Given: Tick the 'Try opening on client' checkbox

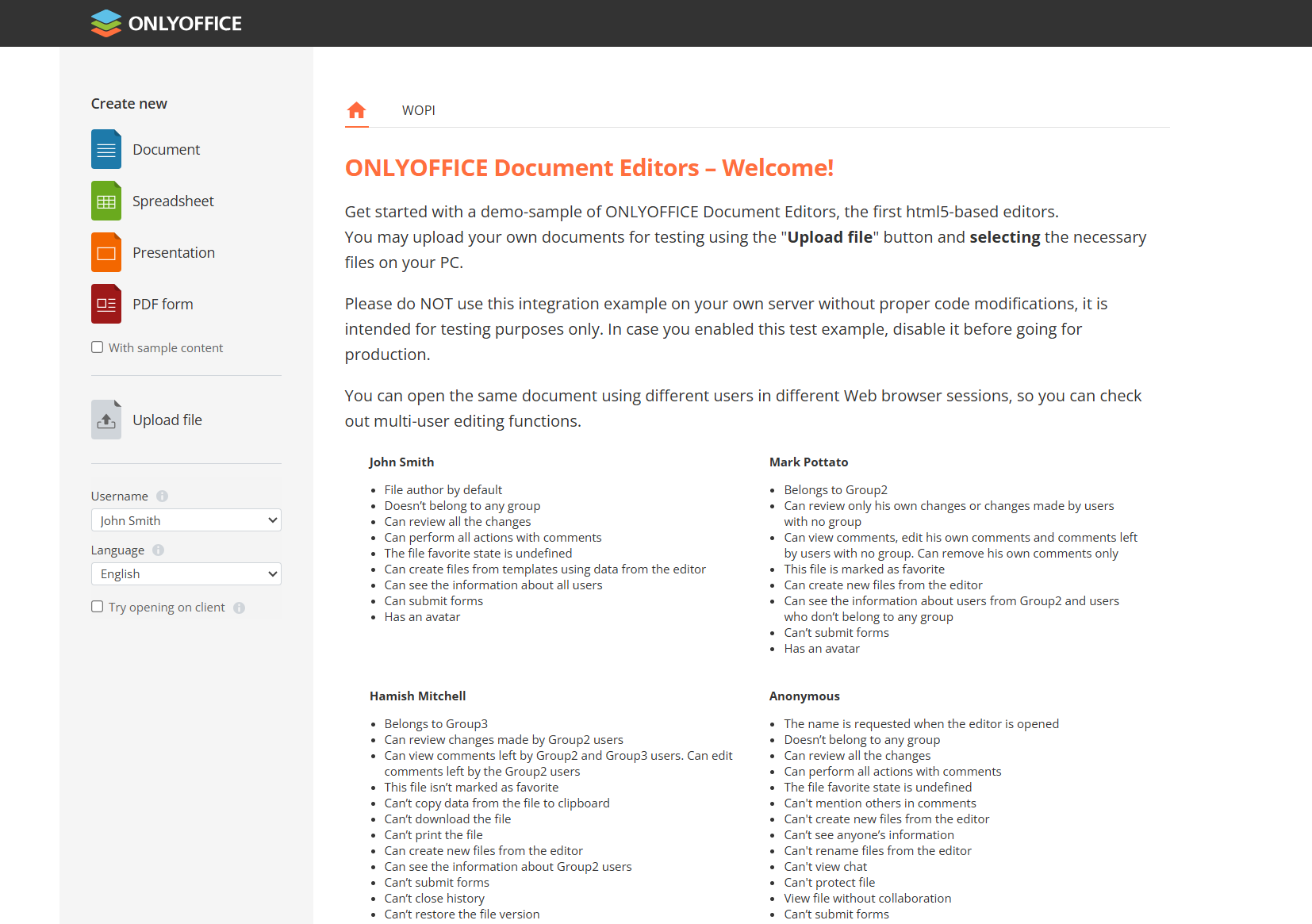Looking at the screenshot, I should [97, 607].
